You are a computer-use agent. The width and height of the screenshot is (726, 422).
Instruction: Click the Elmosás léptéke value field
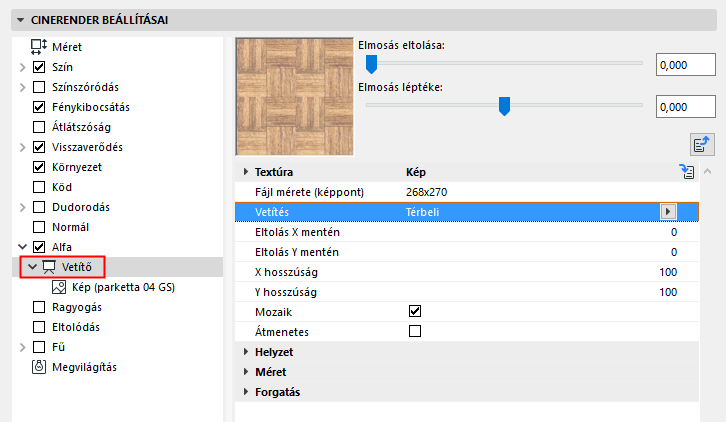point(686,107)
